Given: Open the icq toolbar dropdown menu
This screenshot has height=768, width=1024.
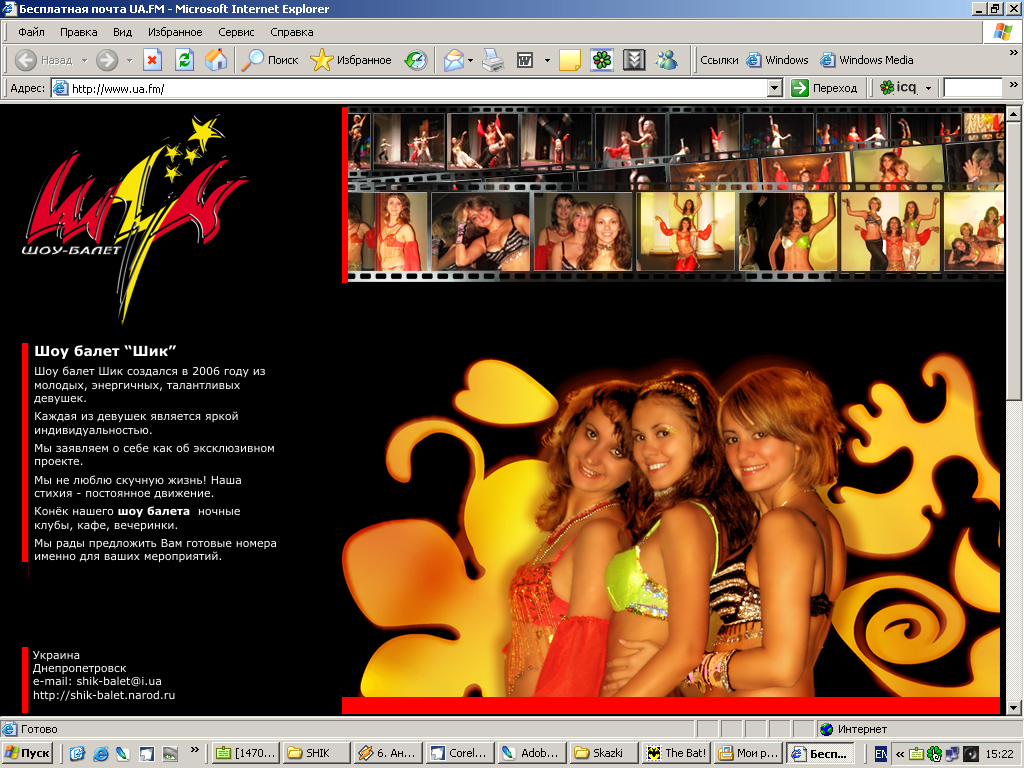Looking at the screenshot, I should coord(928,88).
